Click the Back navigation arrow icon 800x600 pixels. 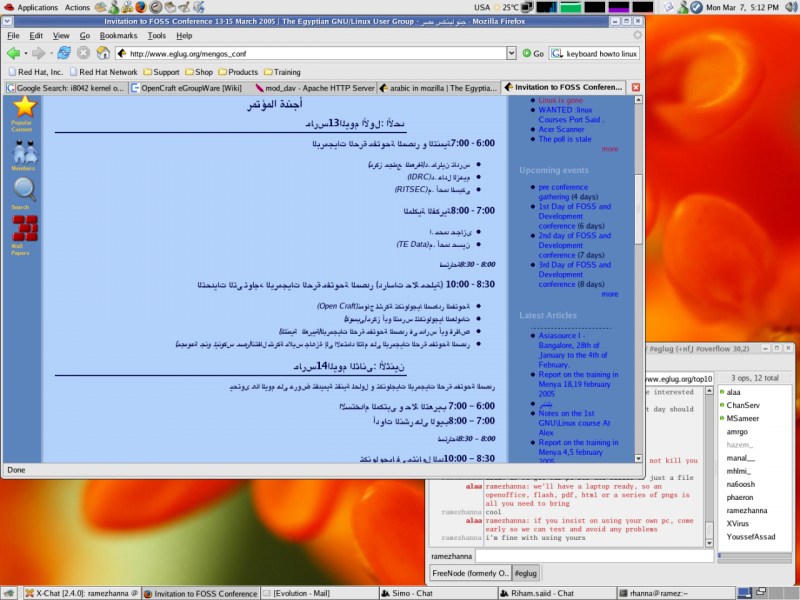tap(15, 55)
